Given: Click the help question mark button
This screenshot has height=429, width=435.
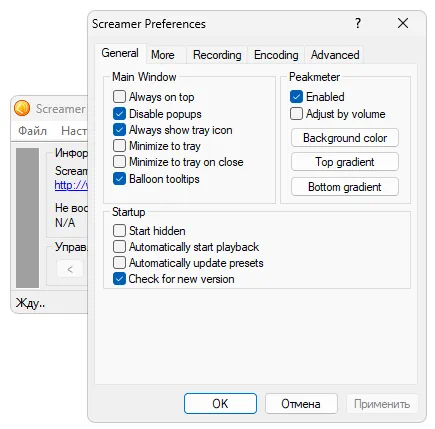Looking at the screenshot, I should [358, 23].
